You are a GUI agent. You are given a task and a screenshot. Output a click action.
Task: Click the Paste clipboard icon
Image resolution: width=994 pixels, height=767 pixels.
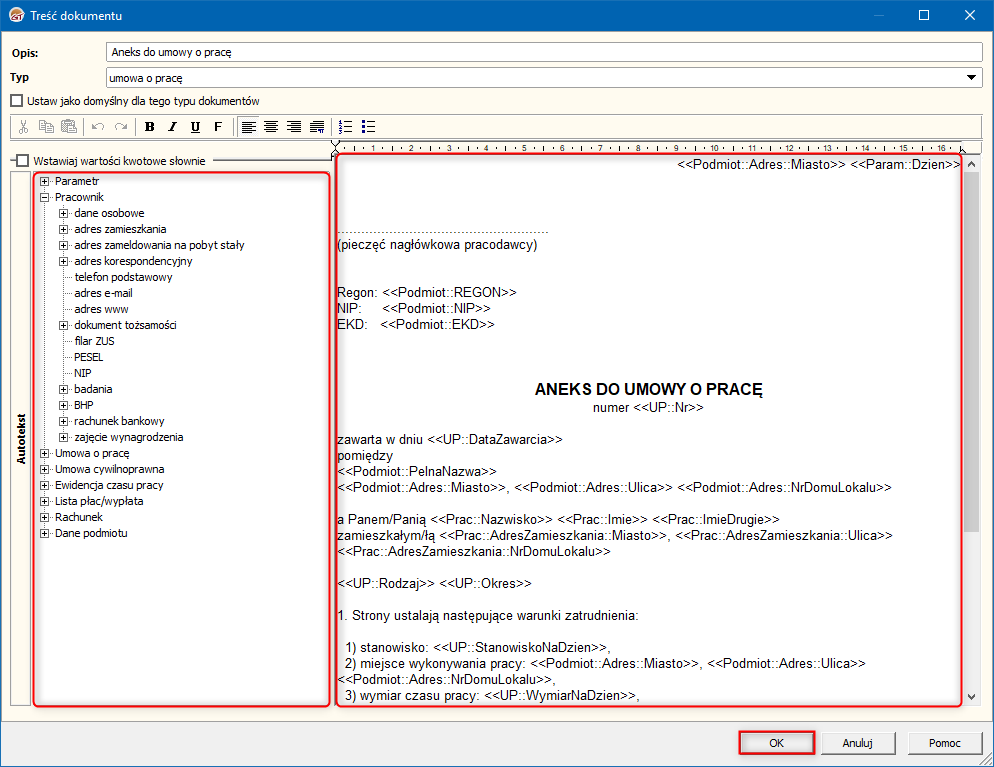pyautogui.click(x=68, y=127)
